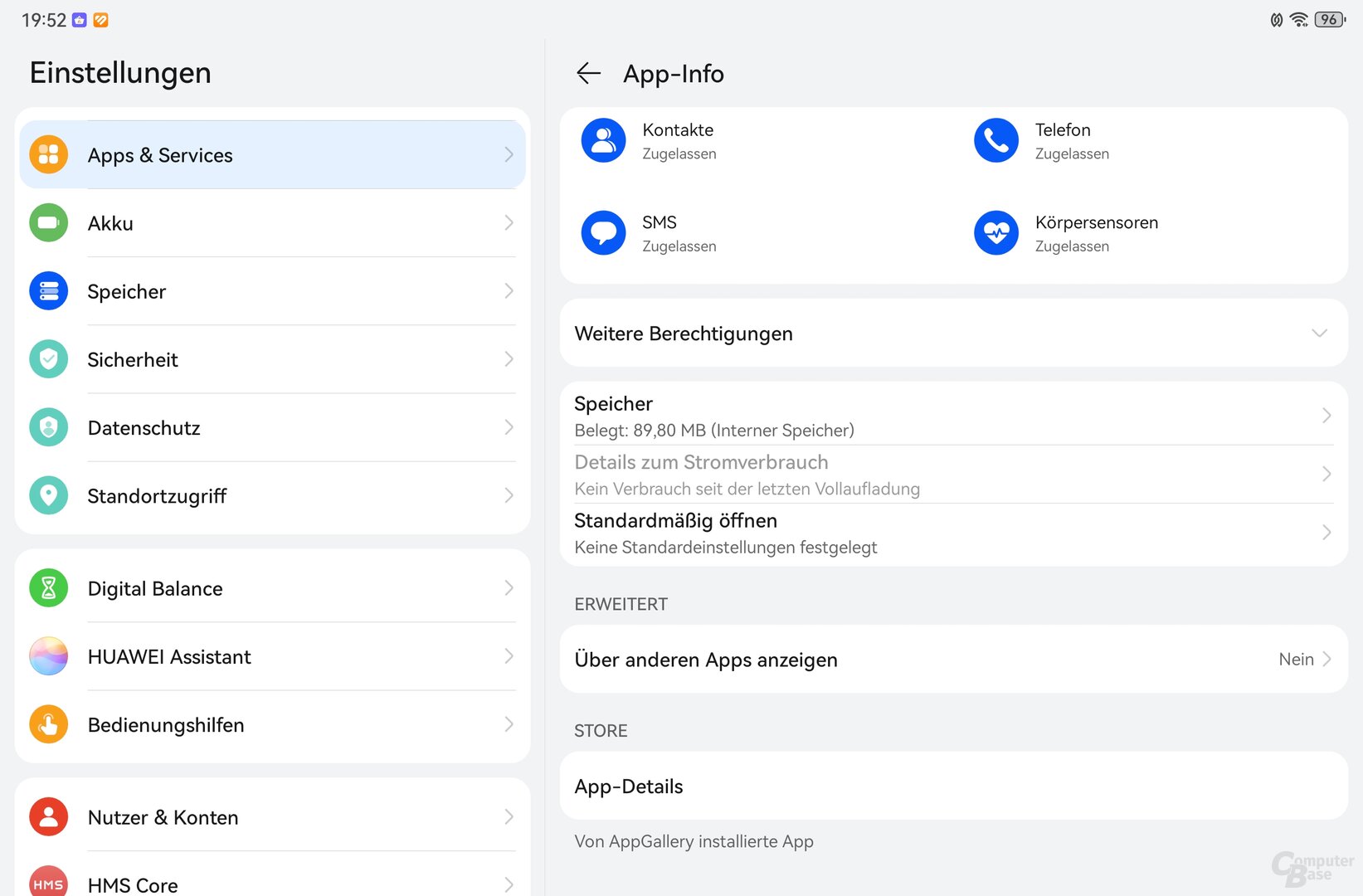Tap the HMS Core label
This screenshot has width=1363, height=896.
coord(133,885)
